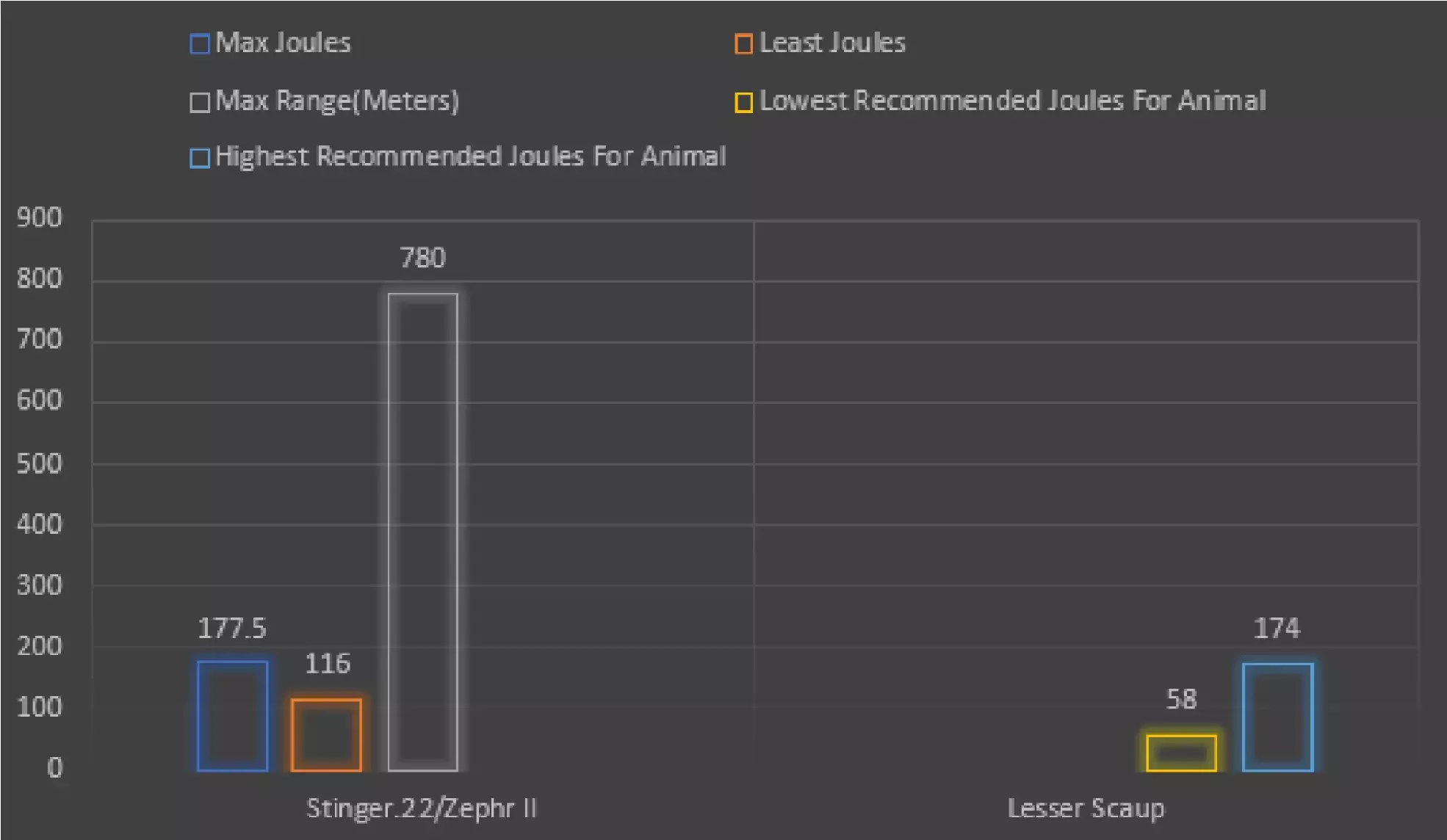
Task: Select the Max Joules legend label
Action: pyautogui.click(x=284, y=43)
